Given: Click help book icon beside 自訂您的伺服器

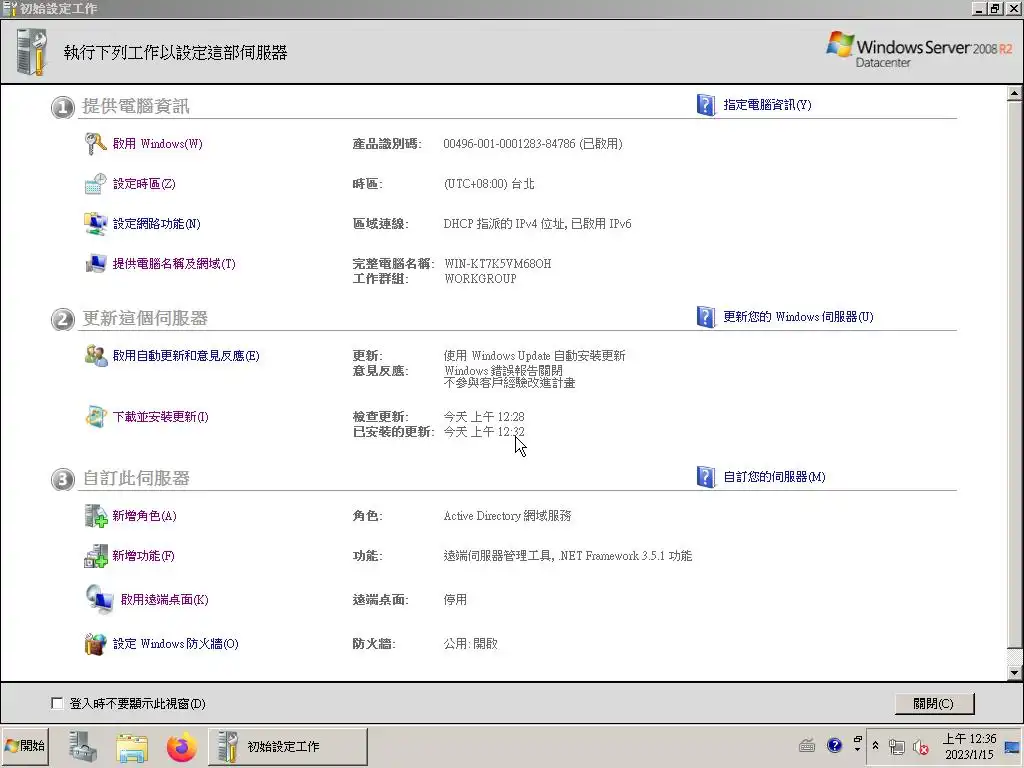Looking at the screenshot, I should click(x=706, y=477).
